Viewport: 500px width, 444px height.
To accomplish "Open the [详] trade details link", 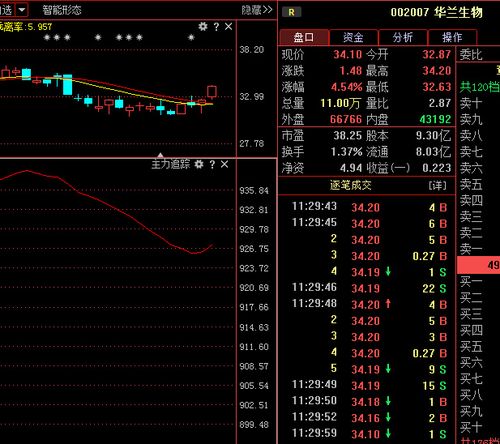I will pyautogui.click(x=437, y=185).
